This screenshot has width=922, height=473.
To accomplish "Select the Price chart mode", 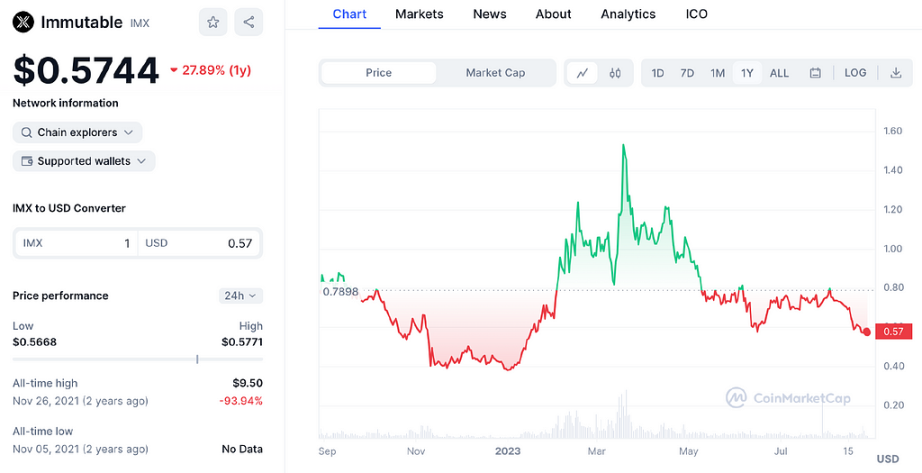I will [379, 73].
